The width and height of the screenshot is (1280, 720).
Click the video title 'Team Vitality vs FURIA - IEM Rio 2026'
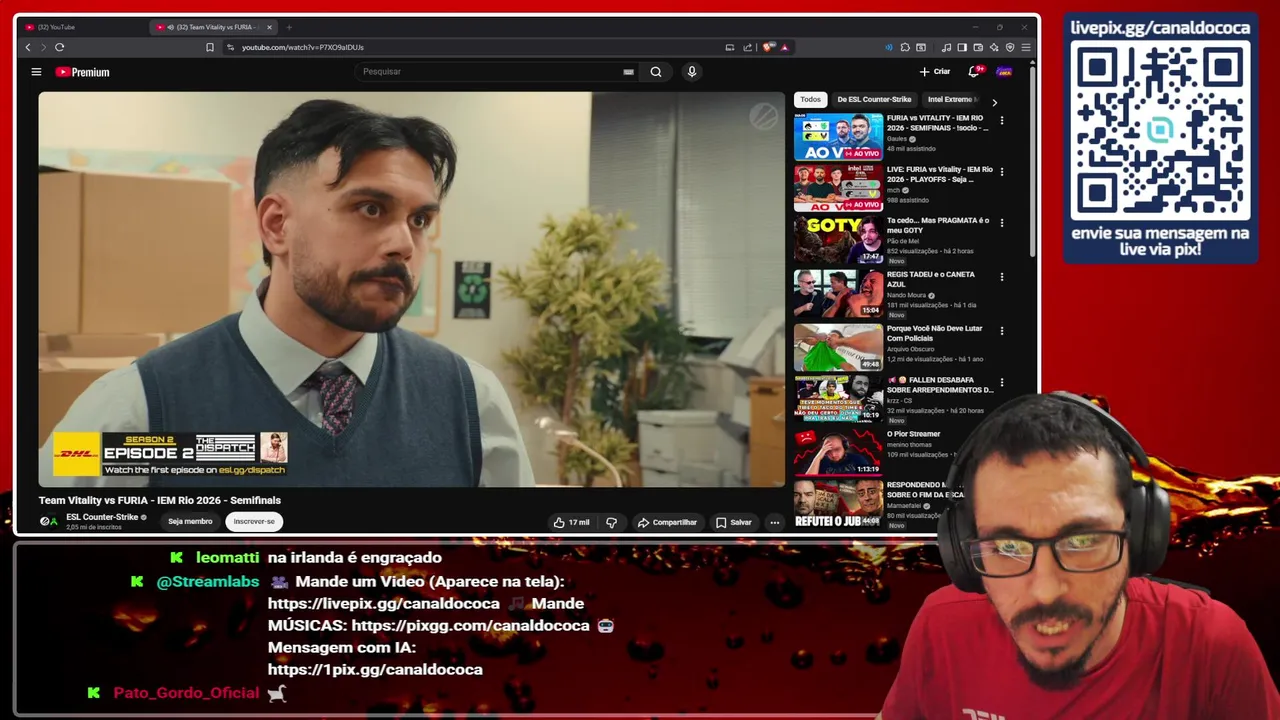160,500
